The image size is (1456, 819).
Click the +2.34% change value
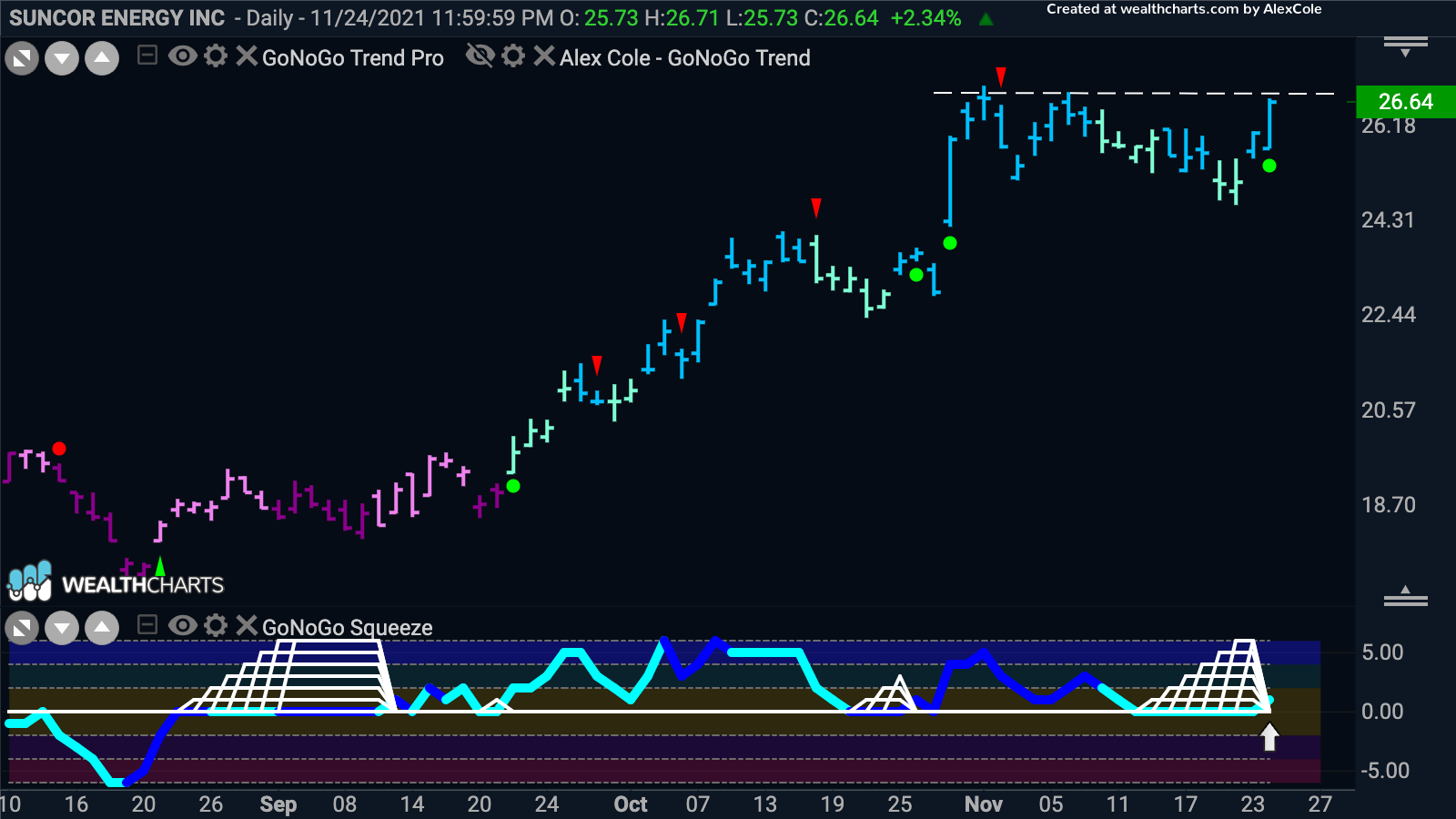tap(925, 18)
